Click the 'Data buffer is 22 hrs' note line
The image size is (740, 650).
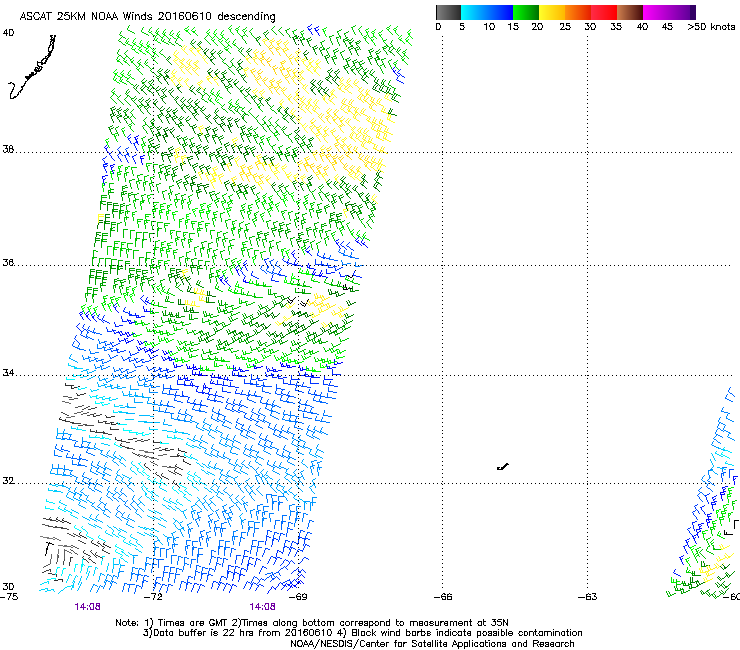pos(362,633)
